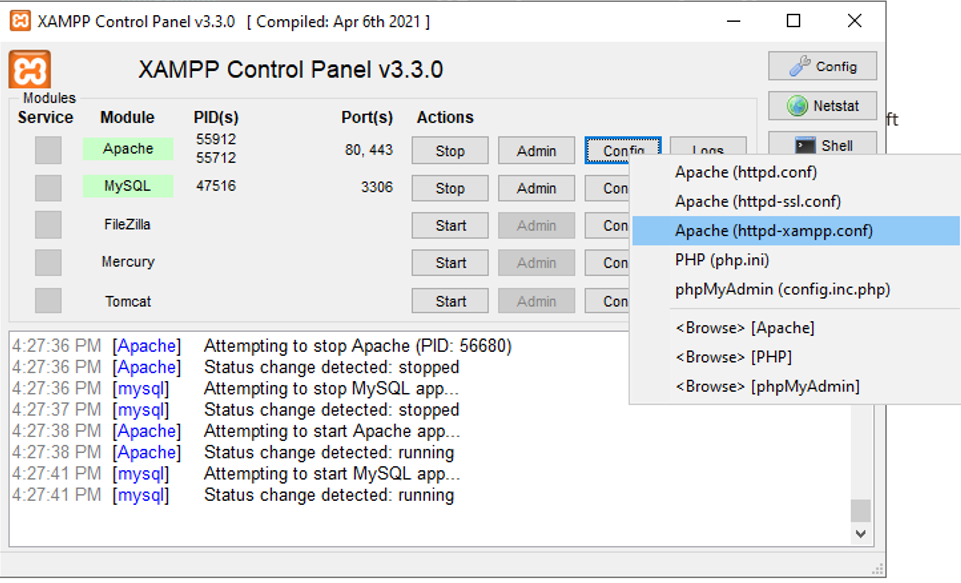Enable the Apache service install checkbox
Image resolution: width=961 pixels, height=583 pixels.
(45, 149)
